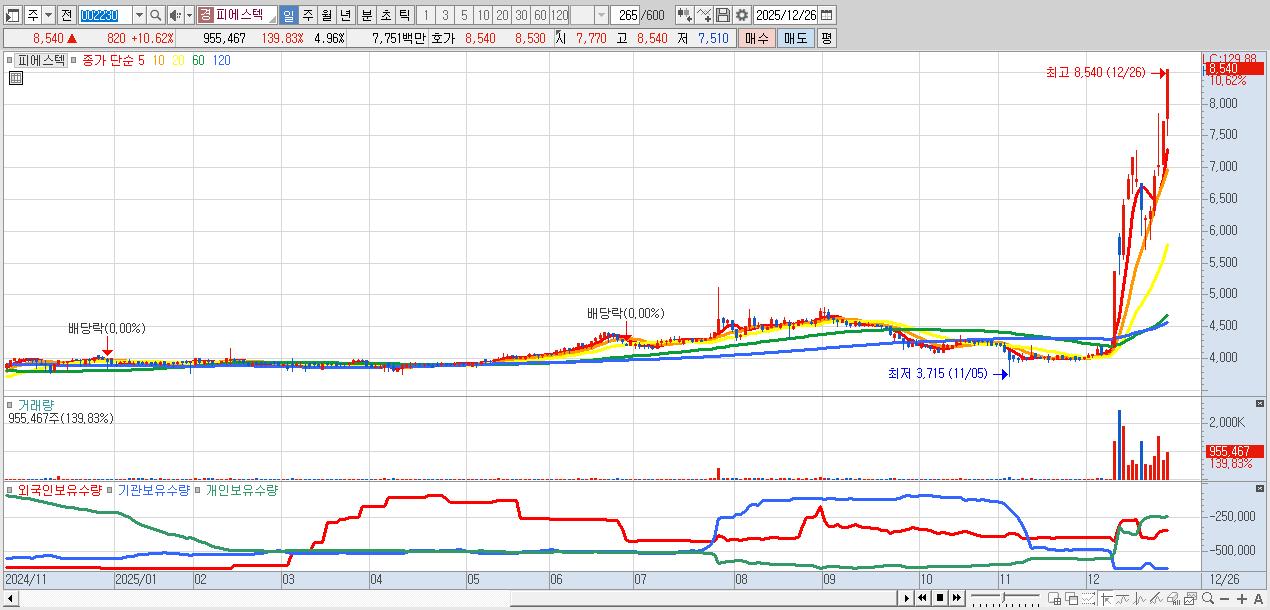Switch to the 주 weekly chart period
This screenshot has height=610, width=1270.
pyautogui.click(x=307, y=15)
